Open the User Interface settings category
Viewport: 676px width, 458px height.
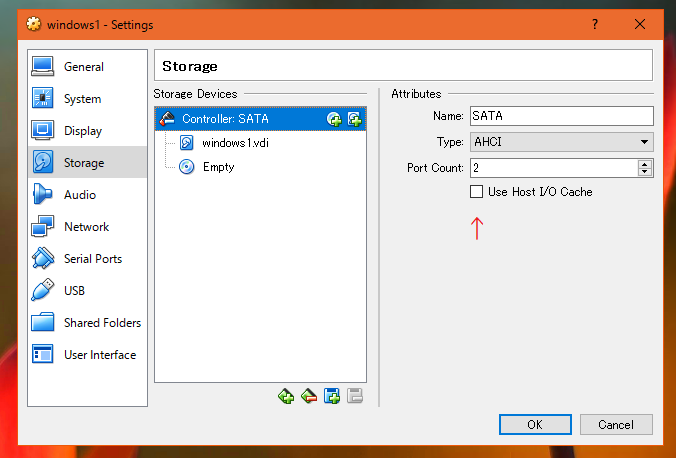[87, 354]
